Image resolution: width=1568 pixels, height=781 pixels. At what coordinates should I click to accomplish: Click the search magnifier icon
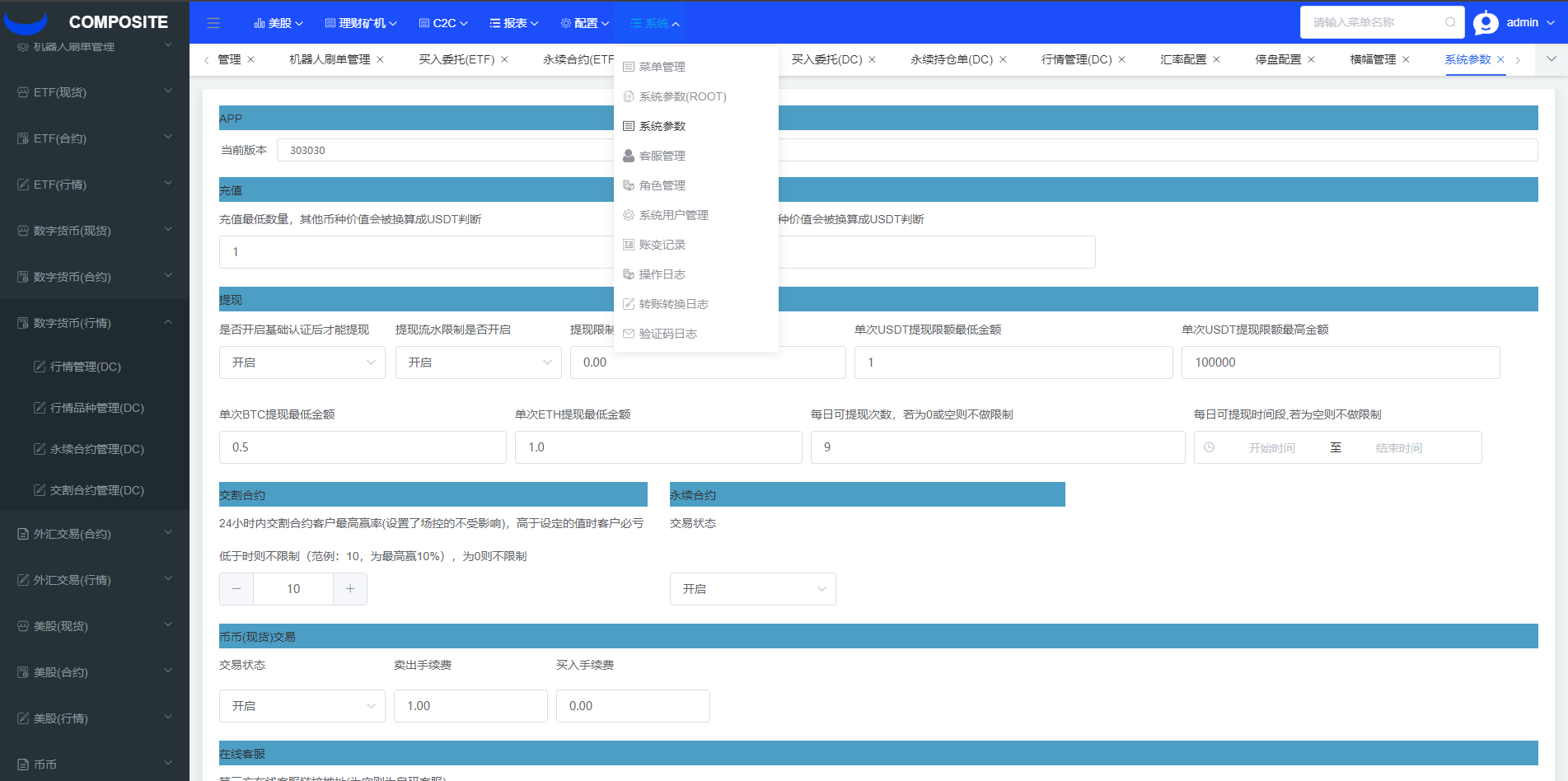[1451, 22]
